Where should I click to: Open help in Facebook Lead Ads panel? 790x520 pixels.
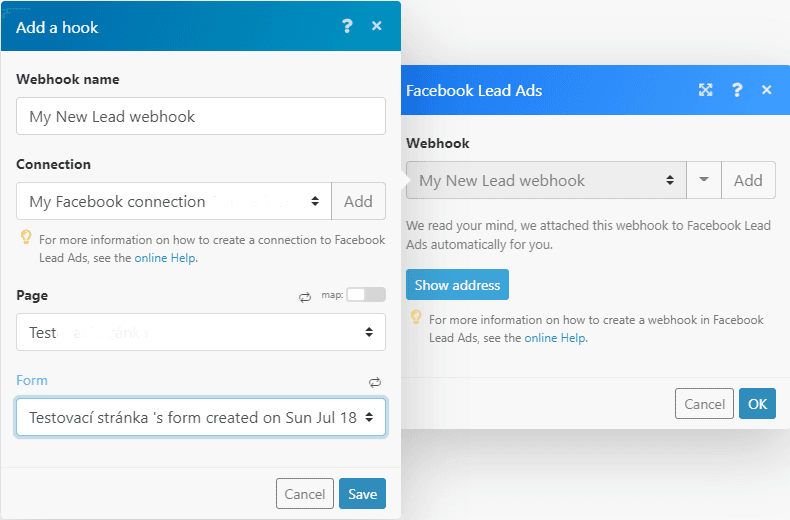737,90
